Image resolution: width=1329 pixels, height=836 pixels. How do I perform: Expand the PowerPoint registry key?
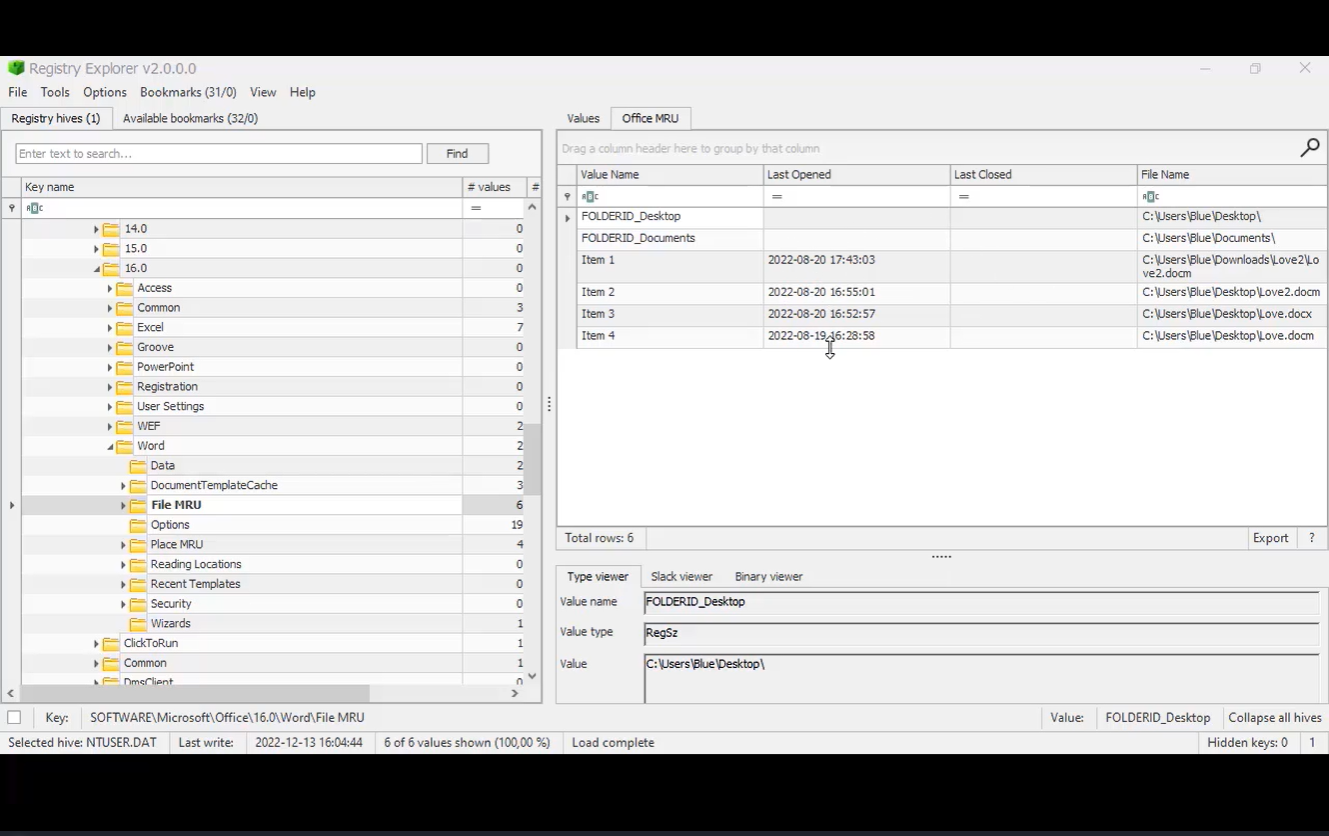point(110,368)
